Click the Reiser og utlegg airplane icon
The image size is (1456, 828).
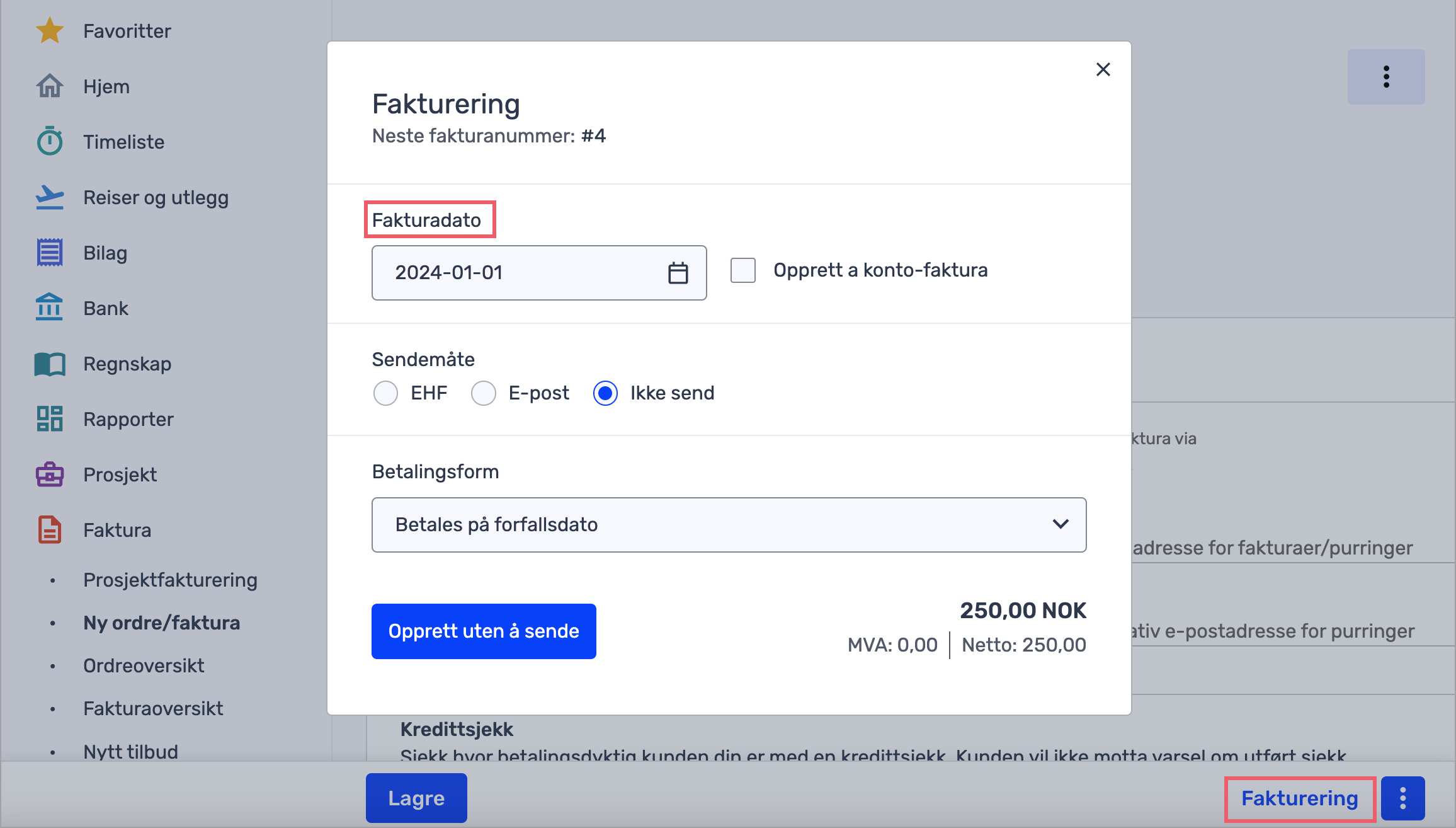click(x=50, y=197)
